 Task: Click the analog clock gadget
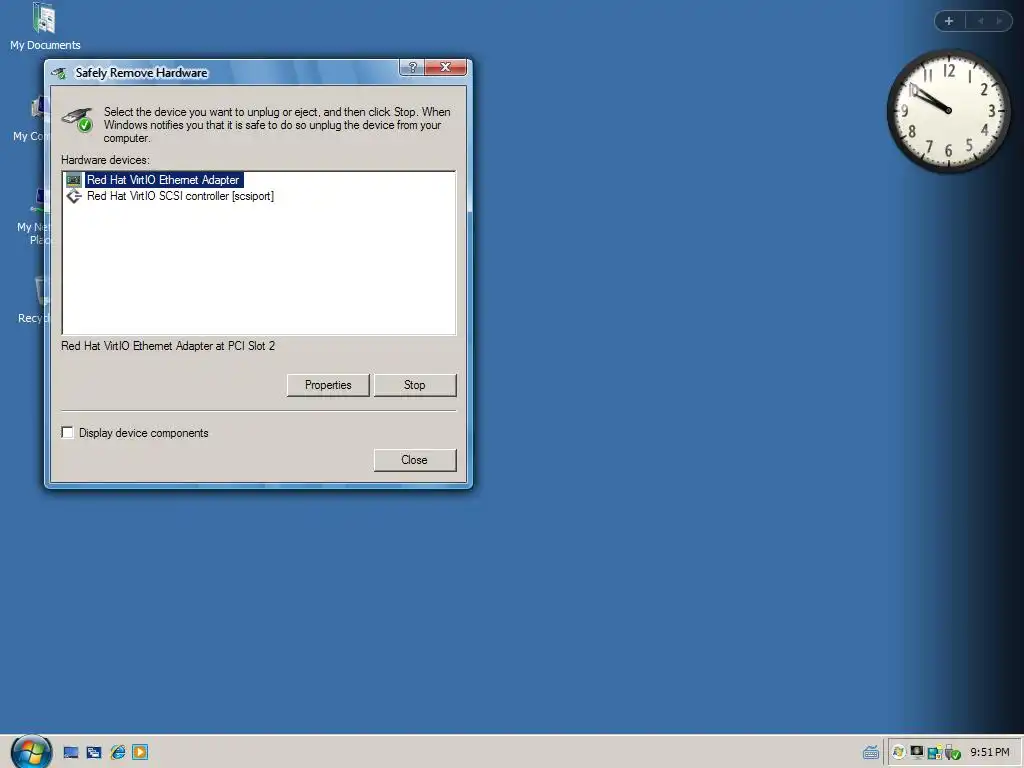(948, 110)
